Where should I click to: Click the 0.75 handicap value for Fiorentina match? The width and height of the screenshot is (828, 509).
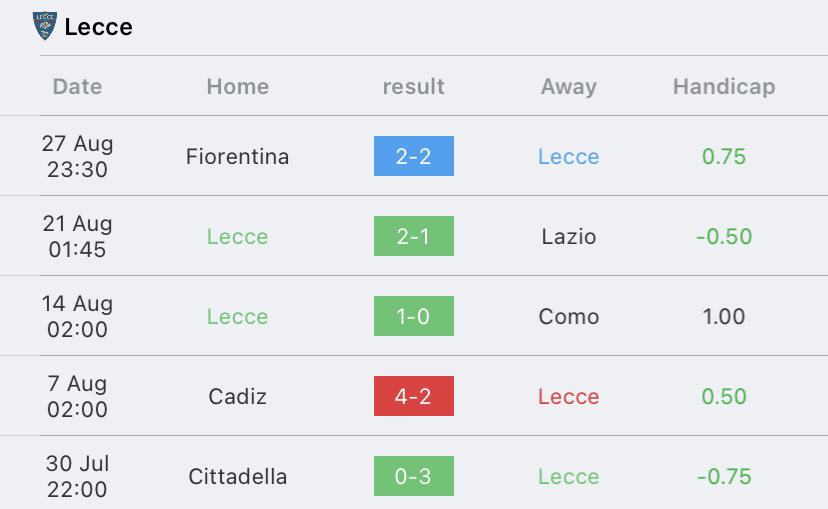(x=724, y=157)
